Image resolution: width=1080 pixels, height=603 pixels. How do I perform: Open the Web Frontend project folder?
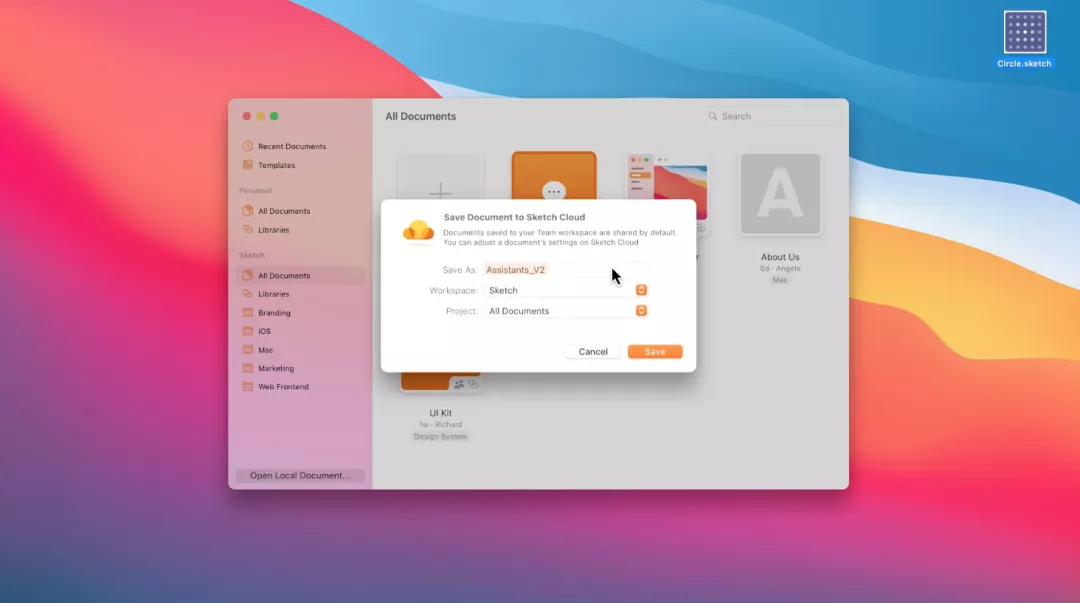click(x=283, y=387)
